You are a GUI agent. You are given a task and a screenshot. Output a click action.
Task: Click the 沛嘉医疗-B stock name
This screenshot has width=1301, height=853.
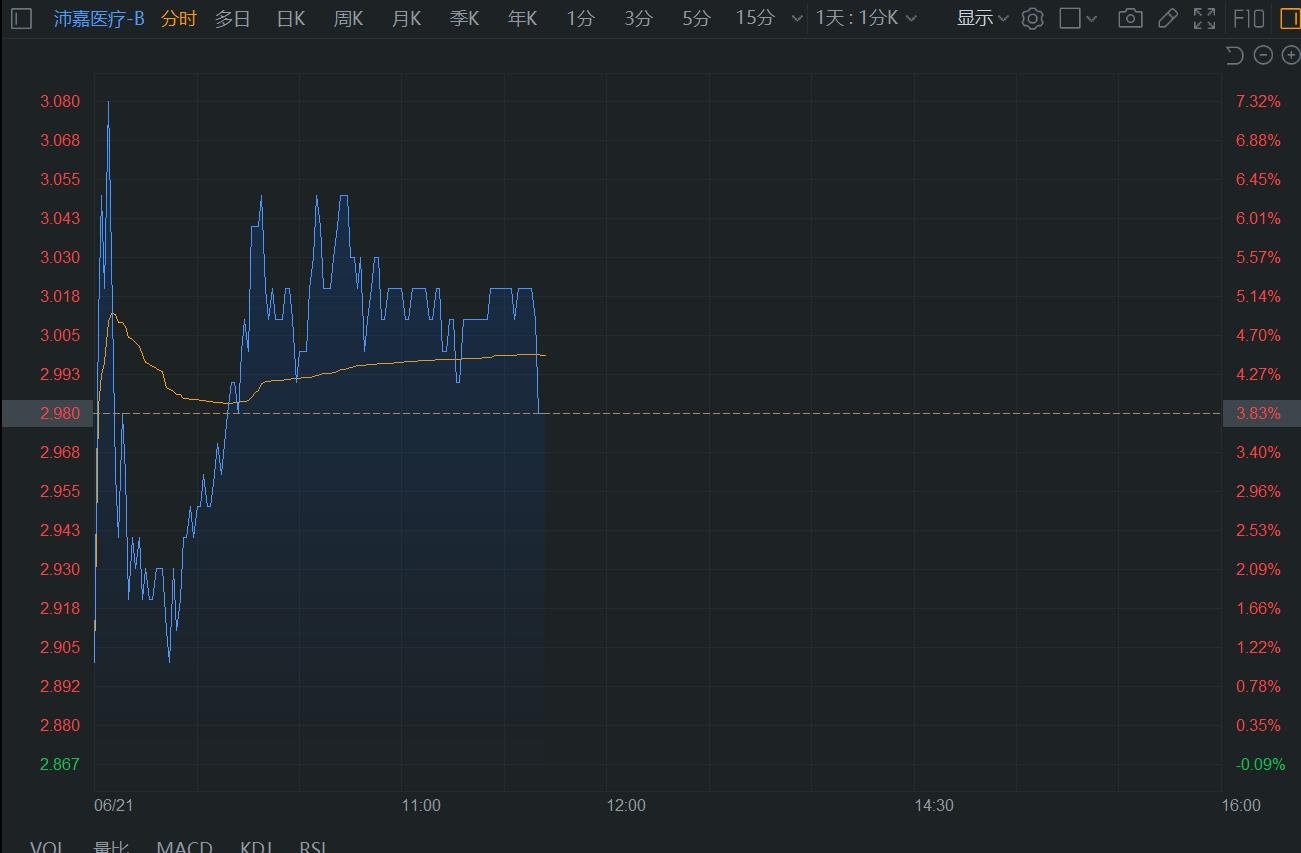[x=99, y=18]
